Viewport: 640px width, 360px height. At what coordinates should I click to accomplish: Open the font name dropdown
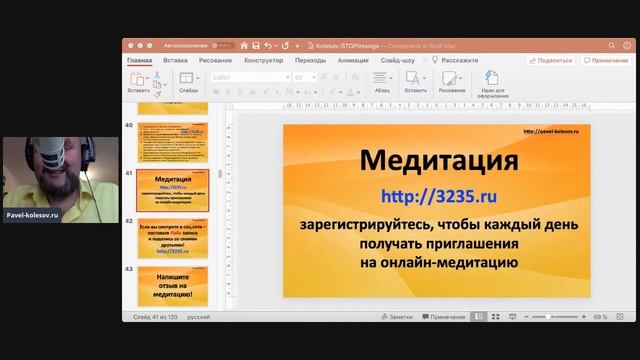[287, 77]
